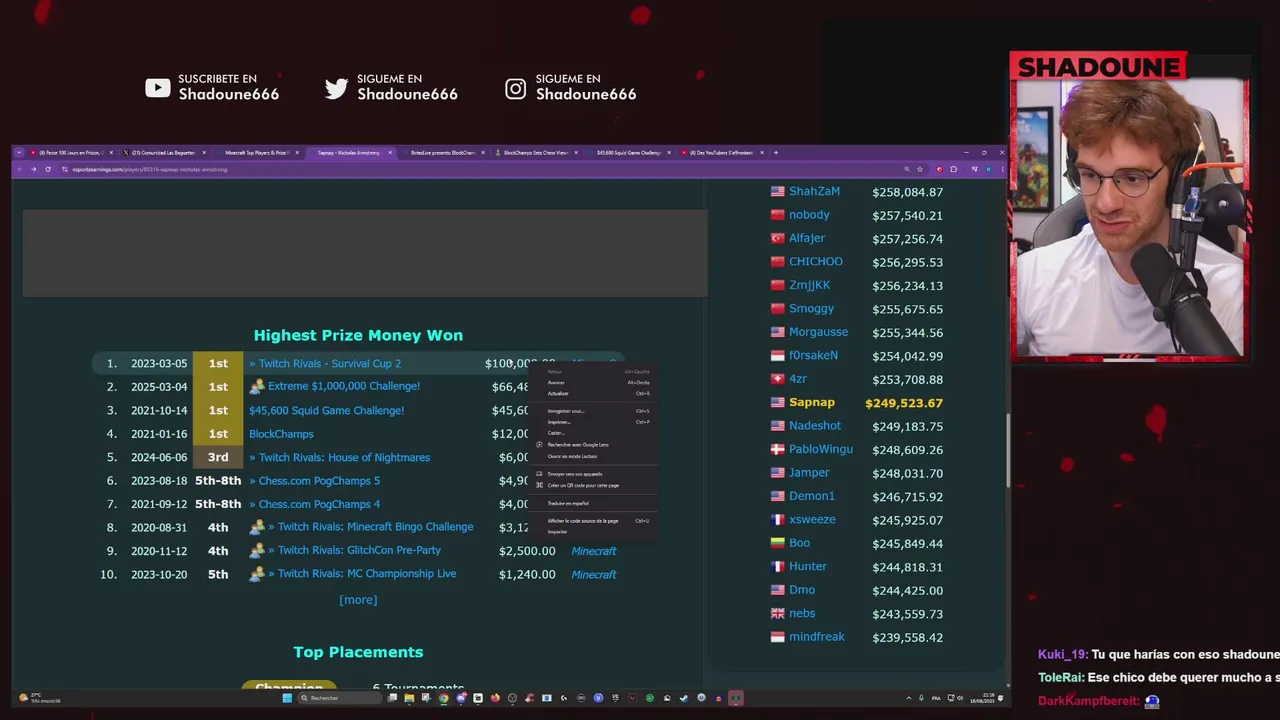Screen dimensions: 1280x720
Task: Click the Windows Start button
Action: click(x=286, y=698)
